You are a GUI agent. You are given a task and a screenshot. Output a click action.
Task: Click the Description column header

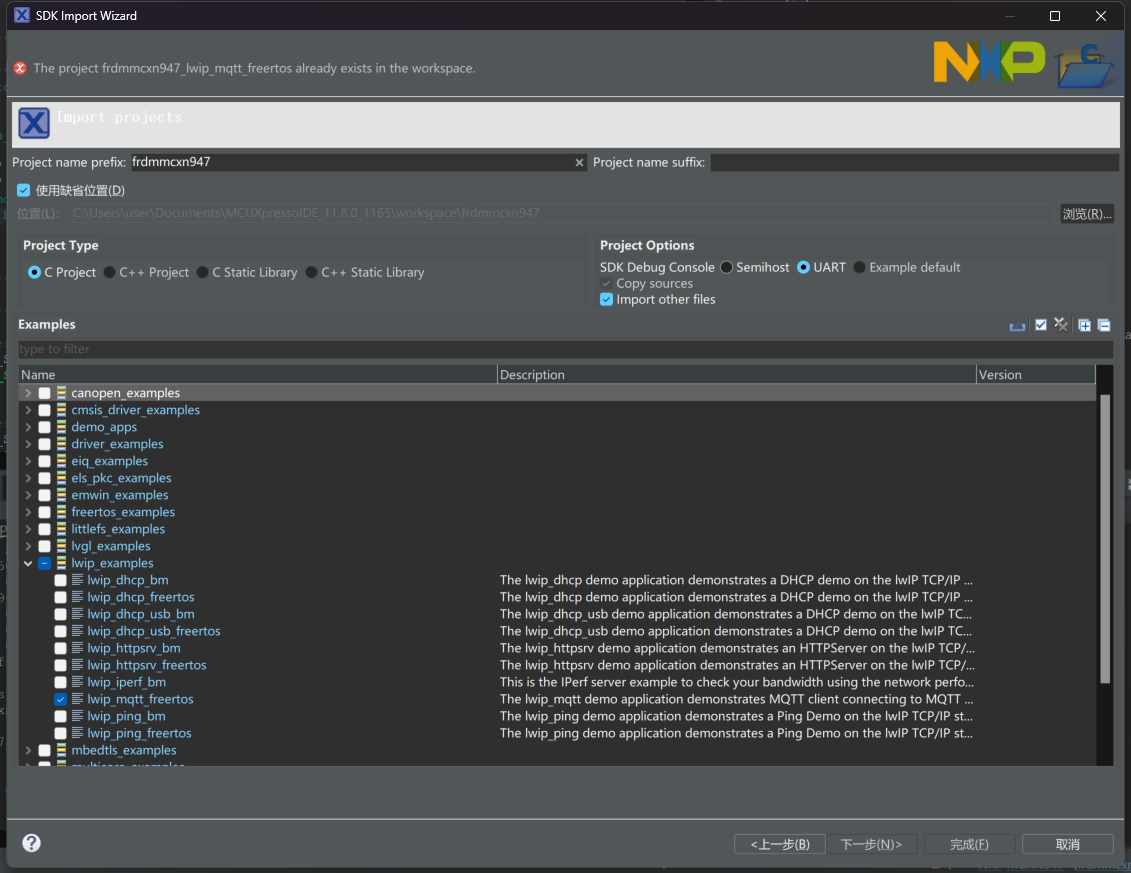[736, 374]
